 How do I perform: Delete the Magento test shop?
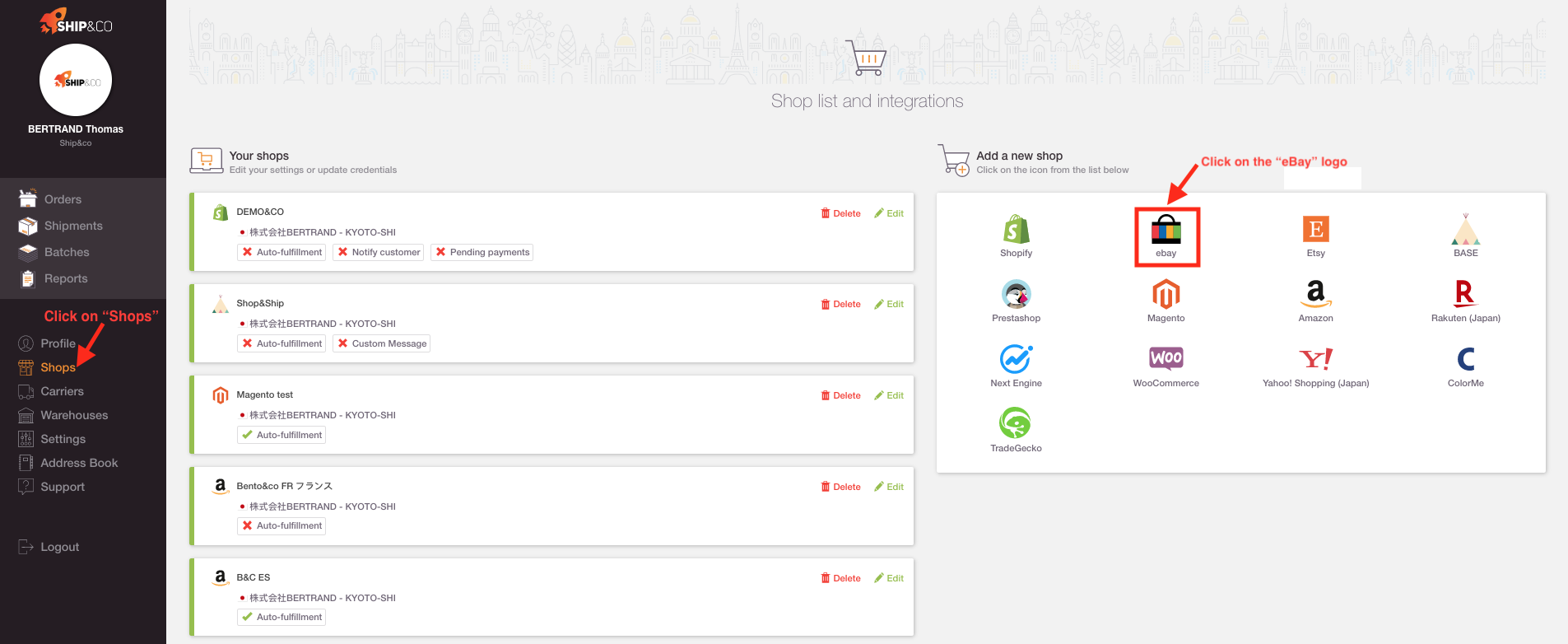coord(840,395)
